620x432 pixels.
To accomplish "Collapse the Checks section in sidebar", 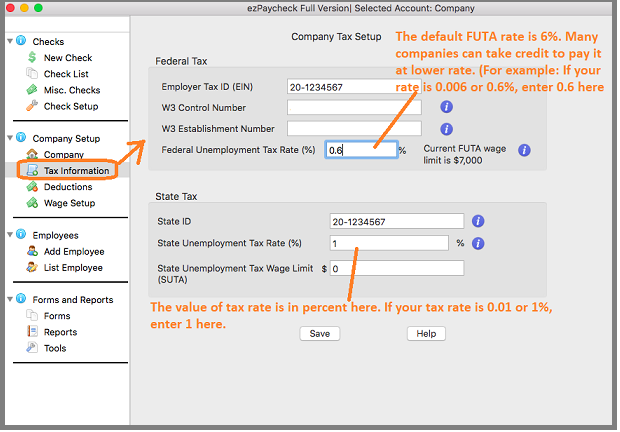I will (9, 42).
